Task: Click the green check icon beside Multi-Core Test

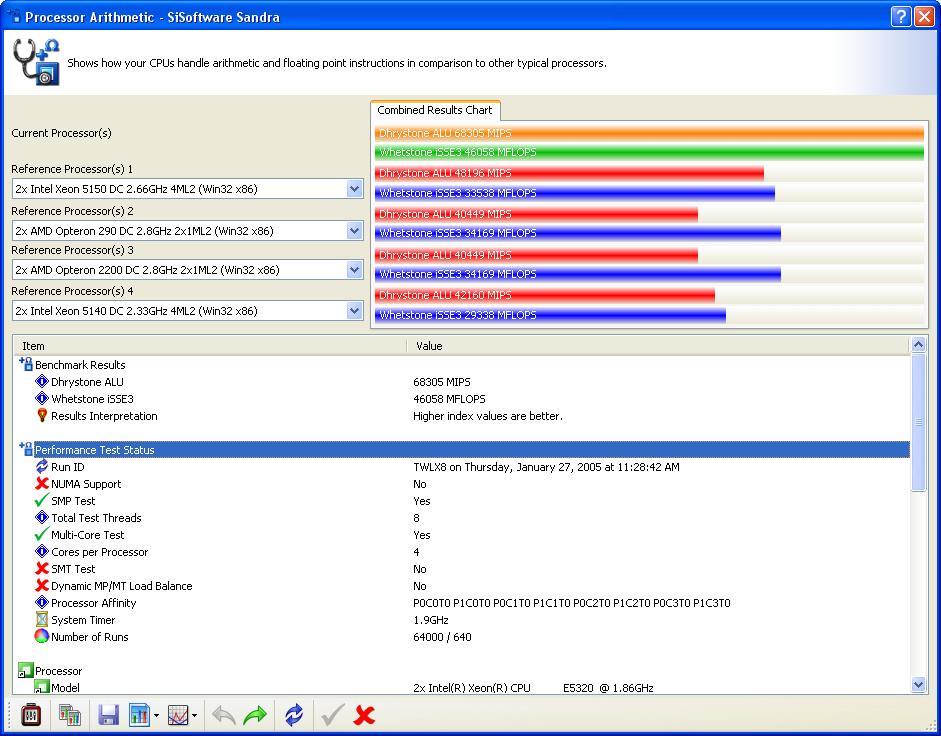Action: [41, 534]
